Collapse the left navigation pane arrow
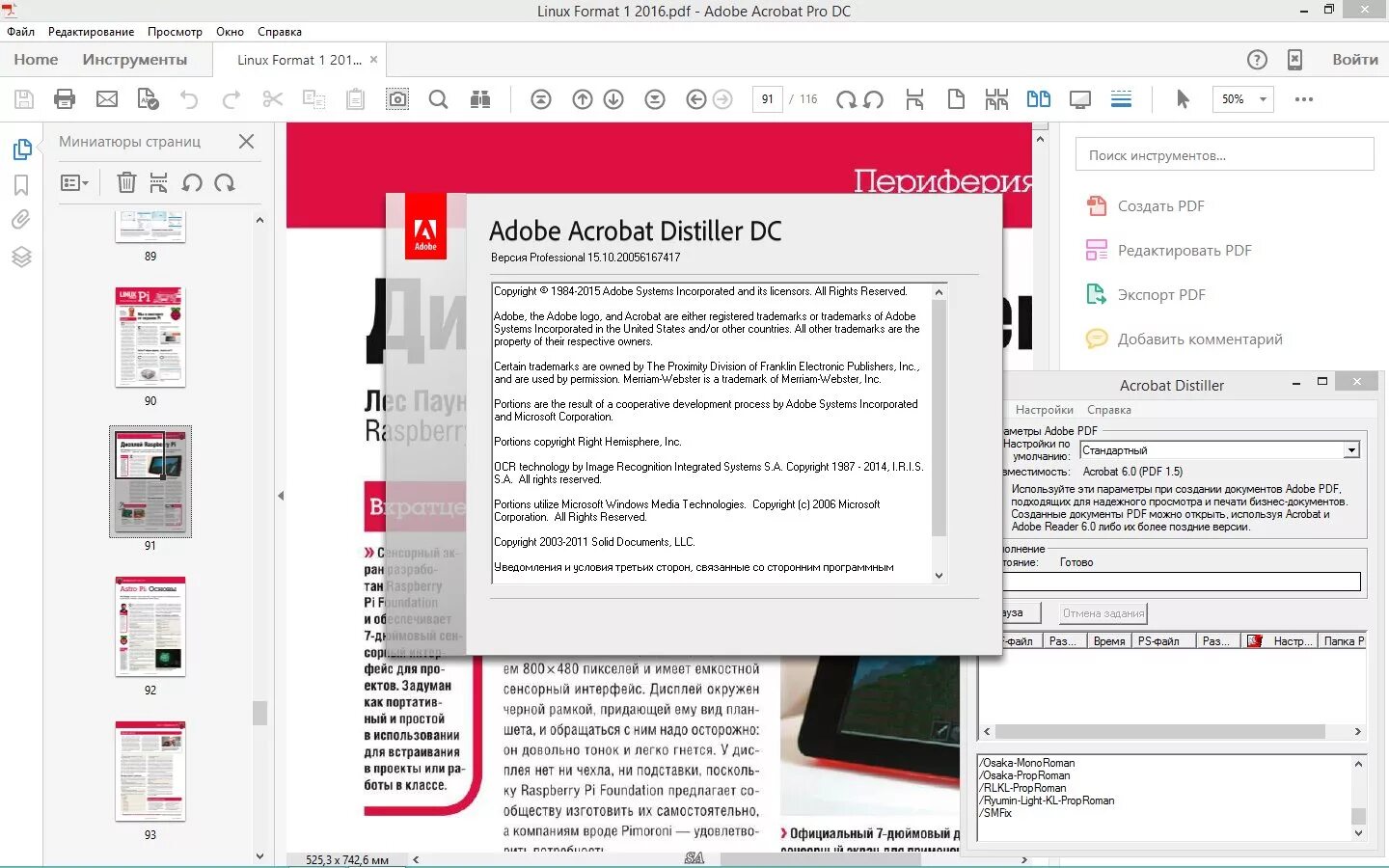 (x=281, y=496)
